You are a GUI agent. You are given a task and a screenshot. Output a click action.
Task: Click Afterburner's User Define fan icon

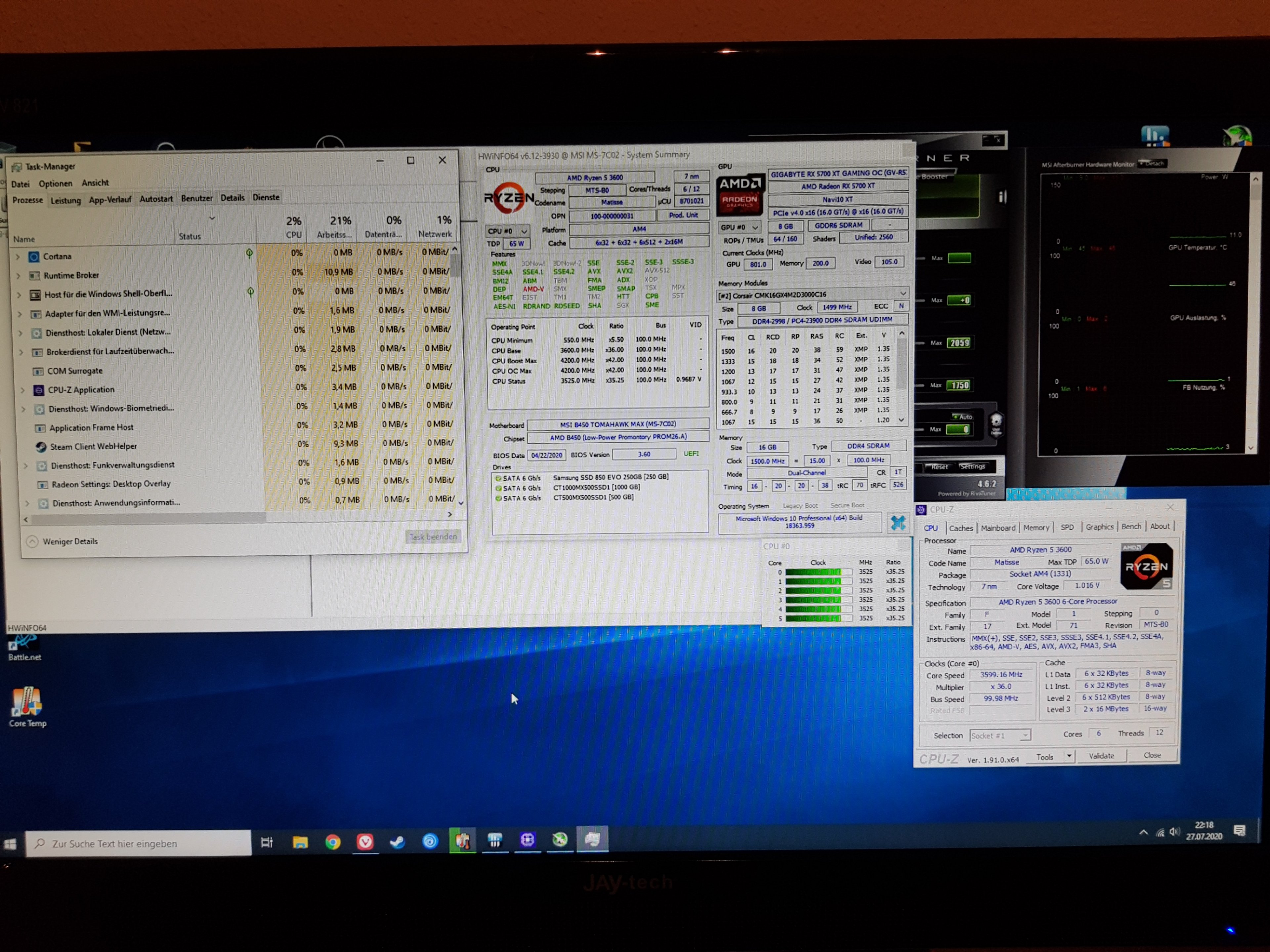(x=996, y=424)
